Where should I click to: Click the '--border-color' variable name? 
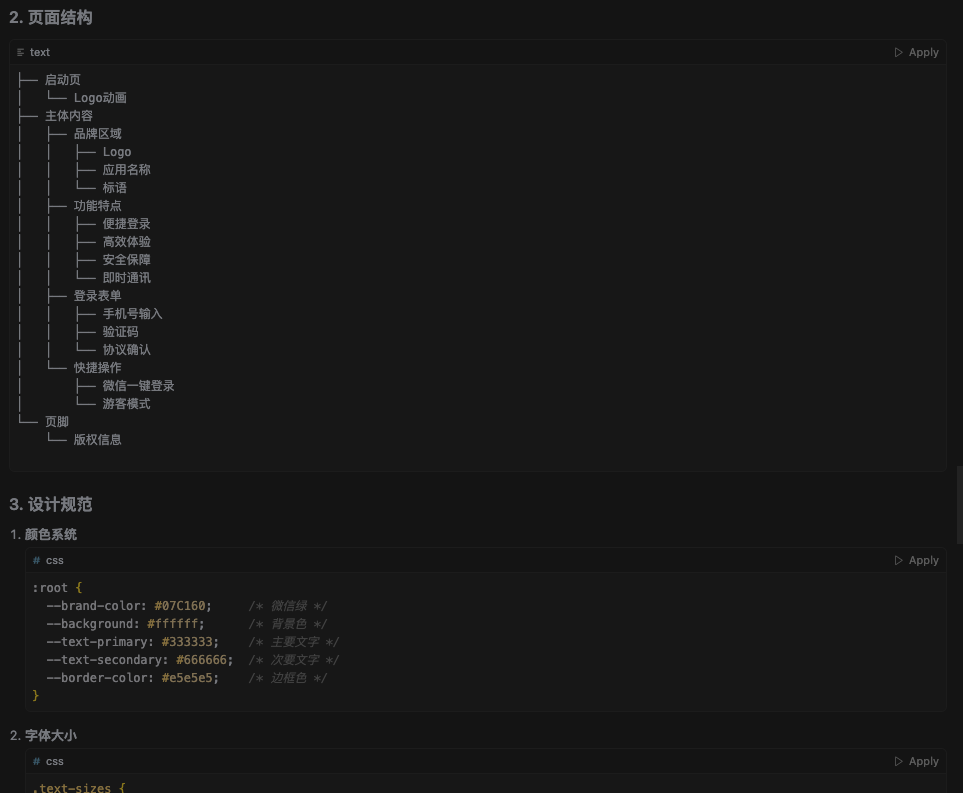point(97,678)
